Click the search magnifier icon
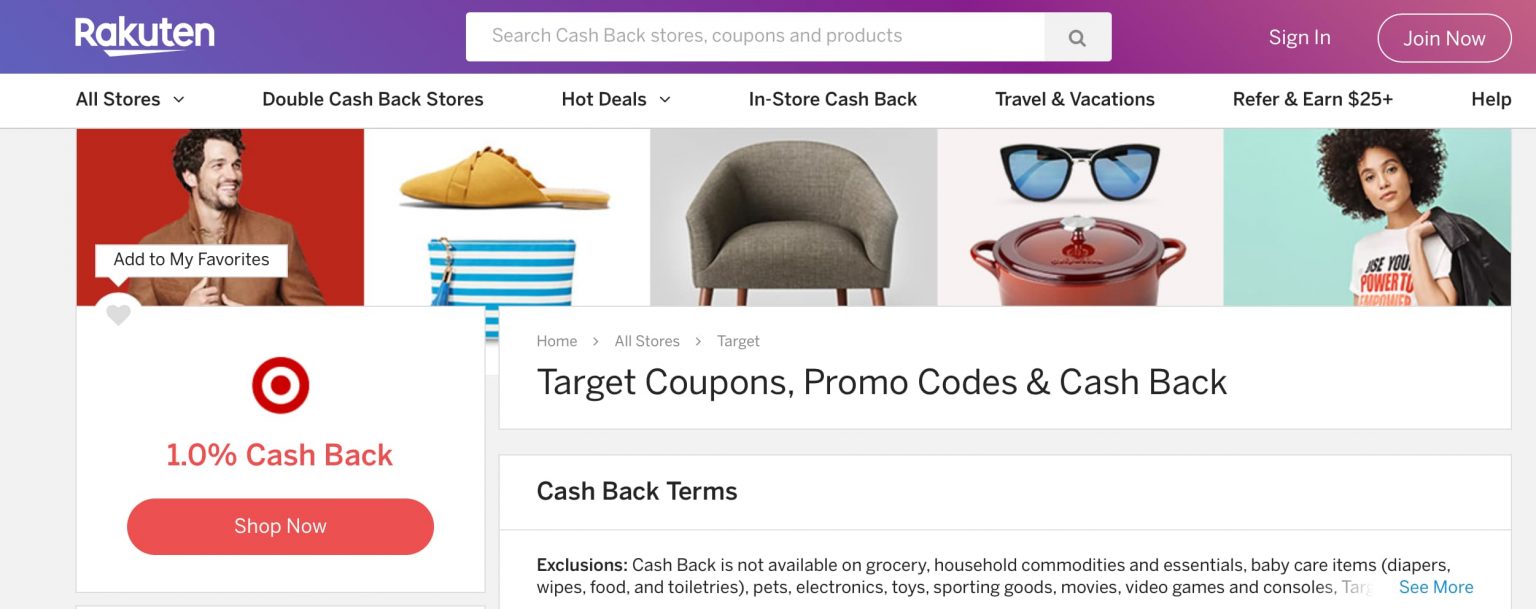Viewport: 1536px width, 609px height. pyautogui.click(x=1077, y=38)
